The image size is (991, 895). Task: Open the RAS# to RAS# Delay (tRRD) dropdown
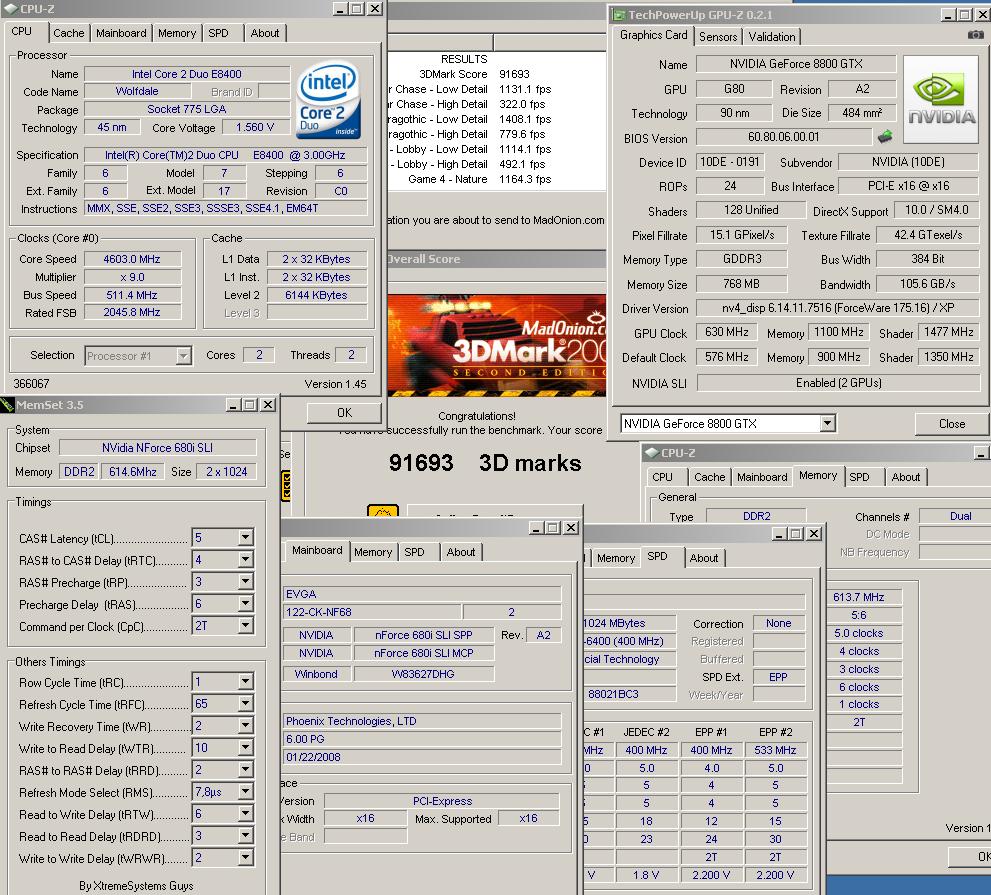click(x=246, y=770)
